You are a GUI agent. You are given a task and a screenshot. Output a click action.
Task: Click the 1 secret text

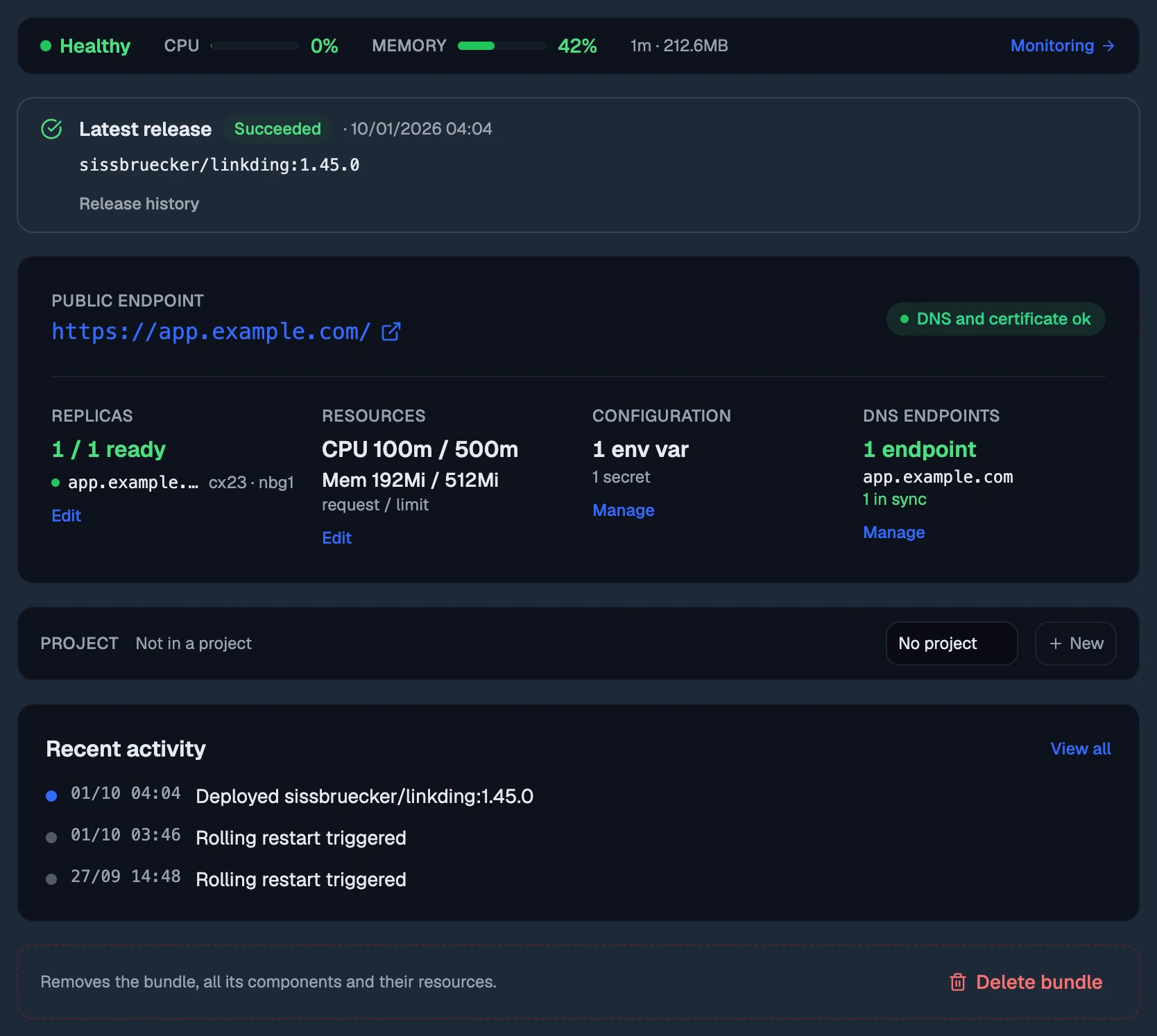pos(622,477)
